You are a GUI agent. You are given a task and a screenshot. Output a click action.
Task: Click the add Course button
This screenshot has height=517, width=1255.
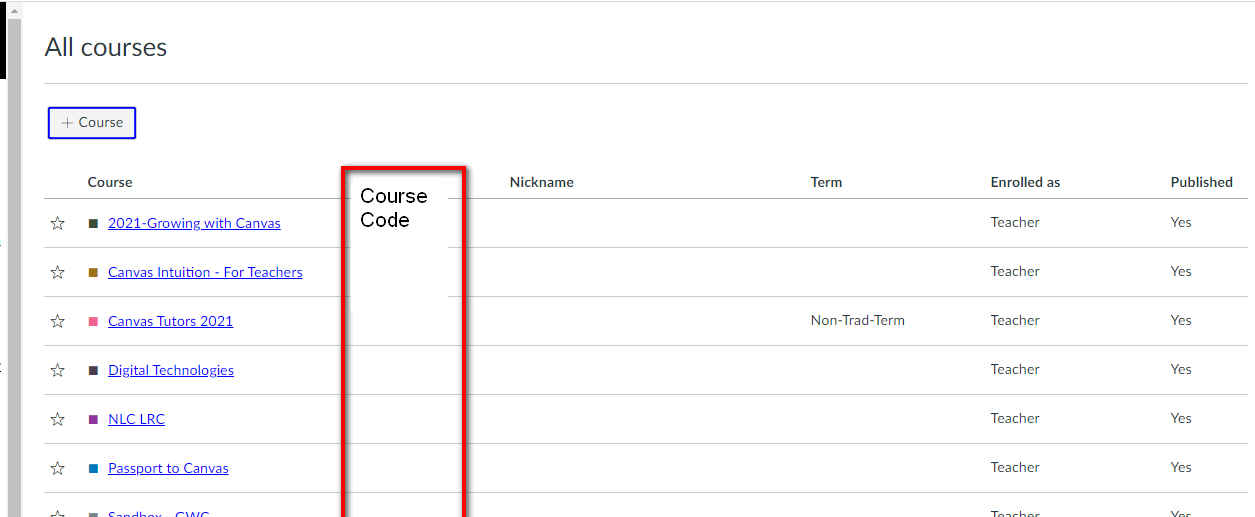[92, 123]
